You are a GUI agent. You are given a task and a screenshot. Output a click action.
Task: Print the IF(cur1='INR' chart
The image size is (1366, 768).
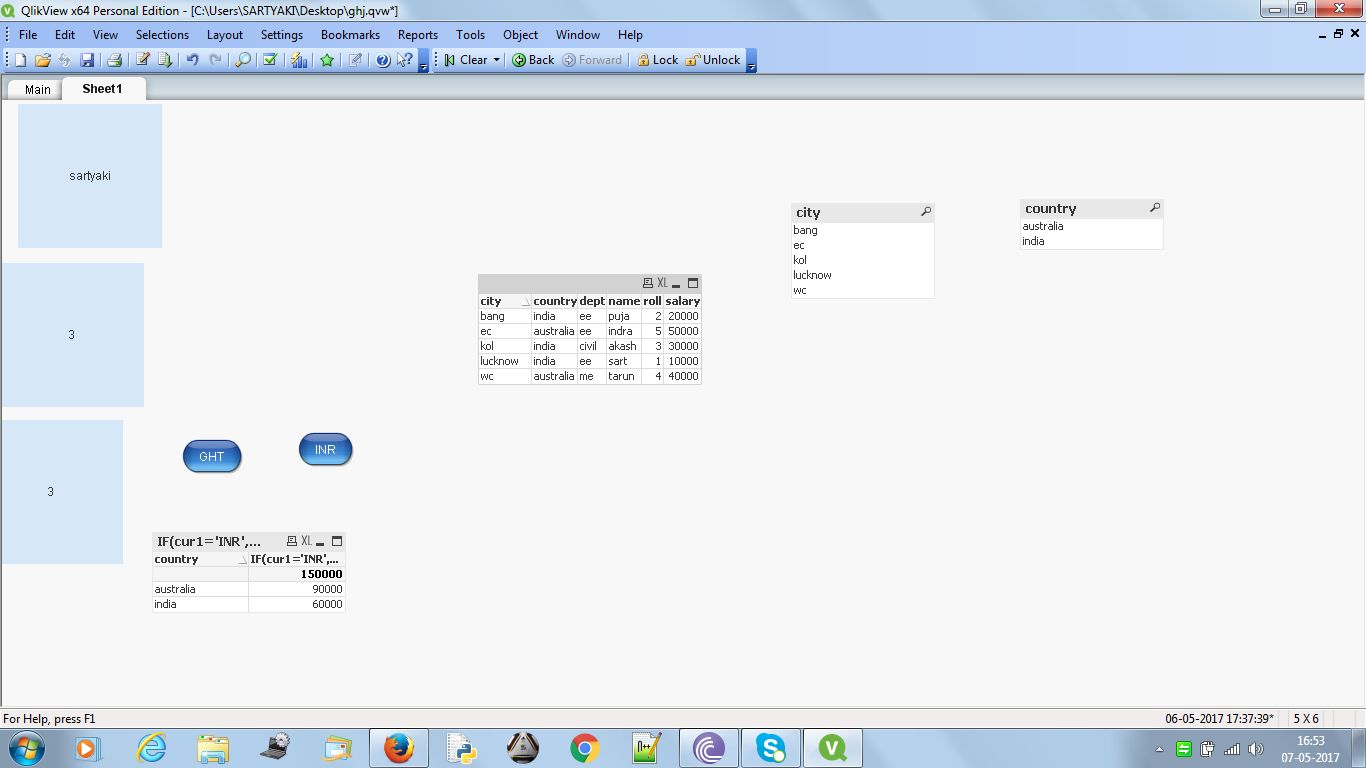(x=292, y=541)
